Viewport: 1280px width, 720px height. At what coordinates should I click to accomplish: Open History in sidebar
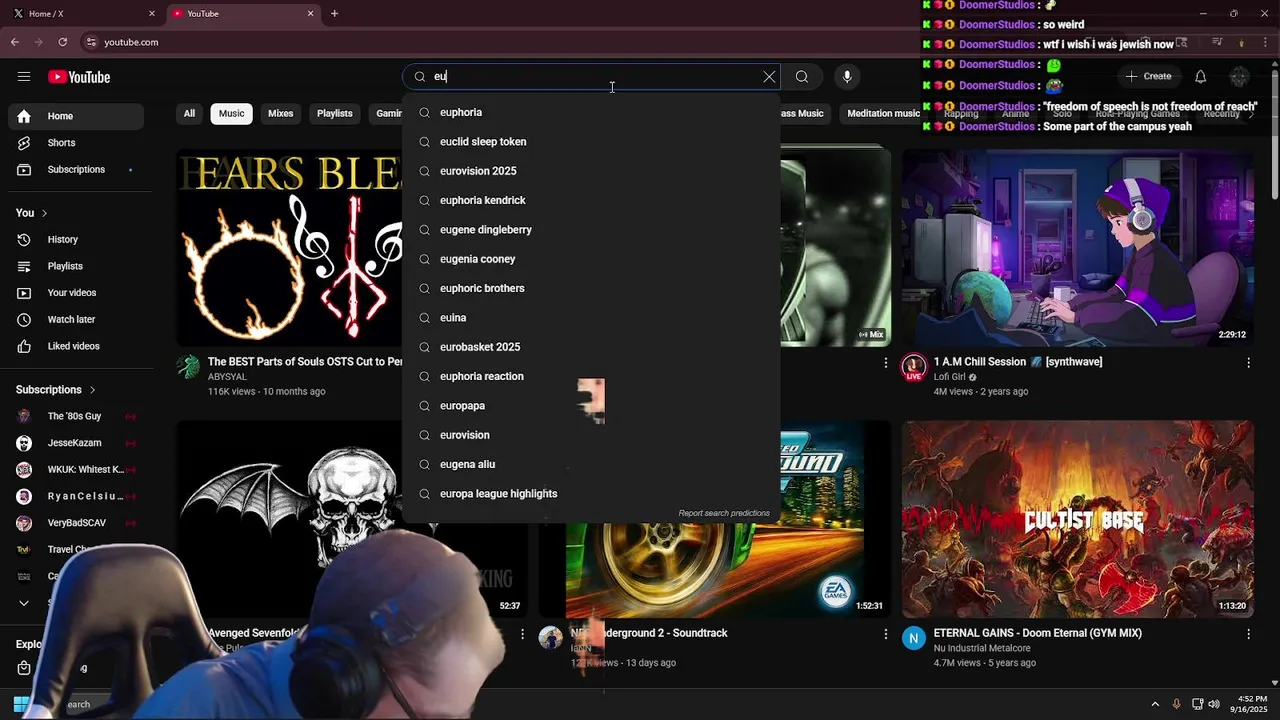click(x=76, y=240)
